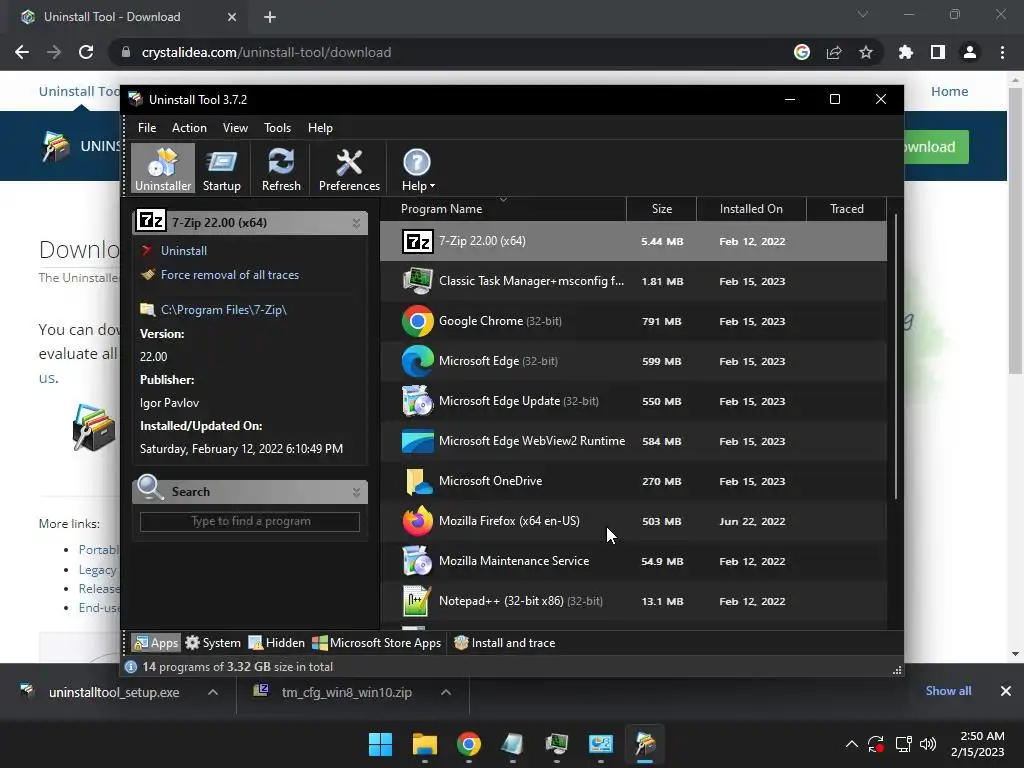Select Mozilla Maintenance Service icon

[417, 561]
